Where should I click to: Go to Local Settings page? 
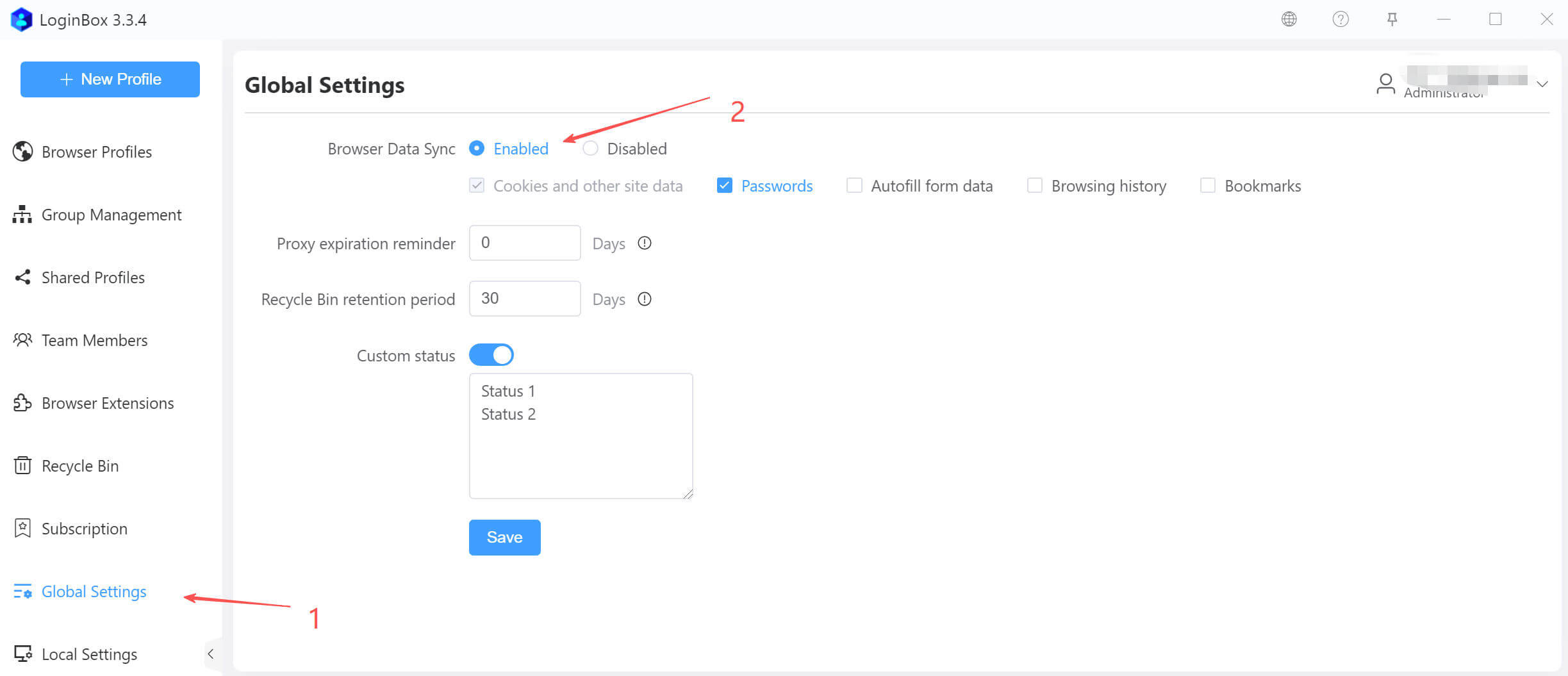(x=89, y=654)
